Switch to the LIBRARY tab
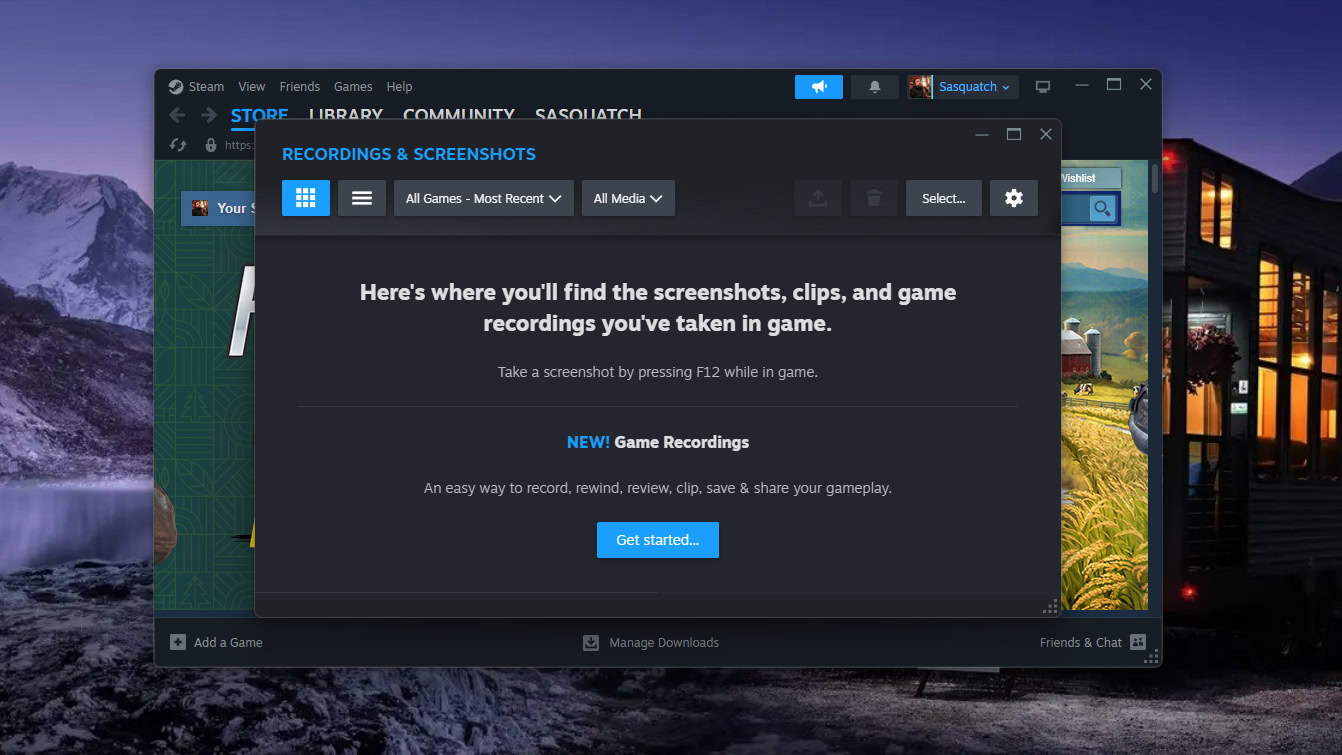Screen dimensions: 1342x755 [346, 114]
